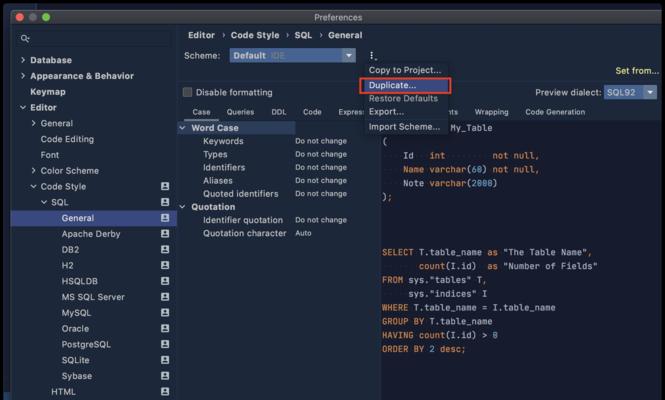Screen dimensions: 665x400
Task: Click project-level icon beside SQLite
Action: 165,360
